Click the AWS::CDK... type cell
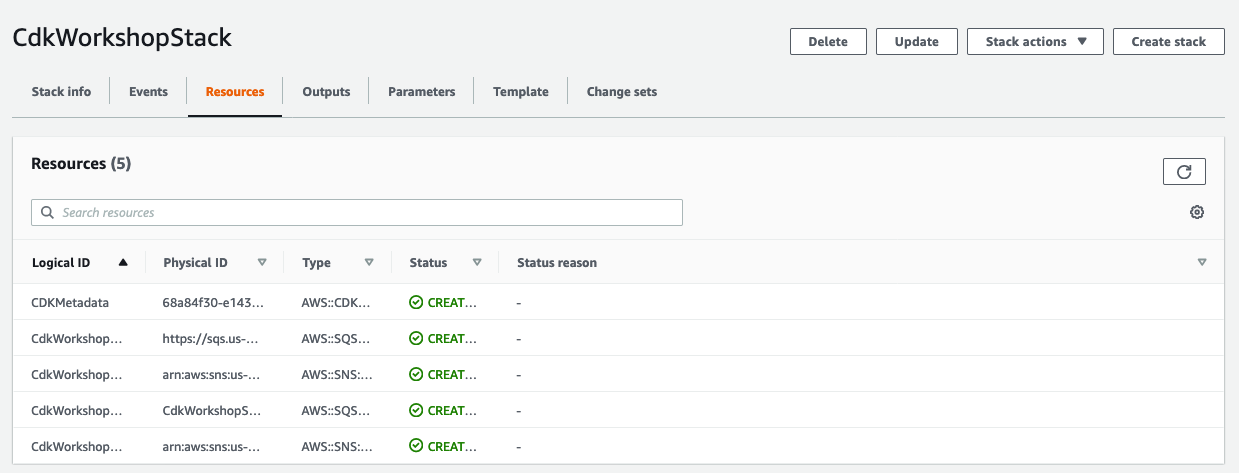The image size is (1239, 473). (x=336, y=302)
